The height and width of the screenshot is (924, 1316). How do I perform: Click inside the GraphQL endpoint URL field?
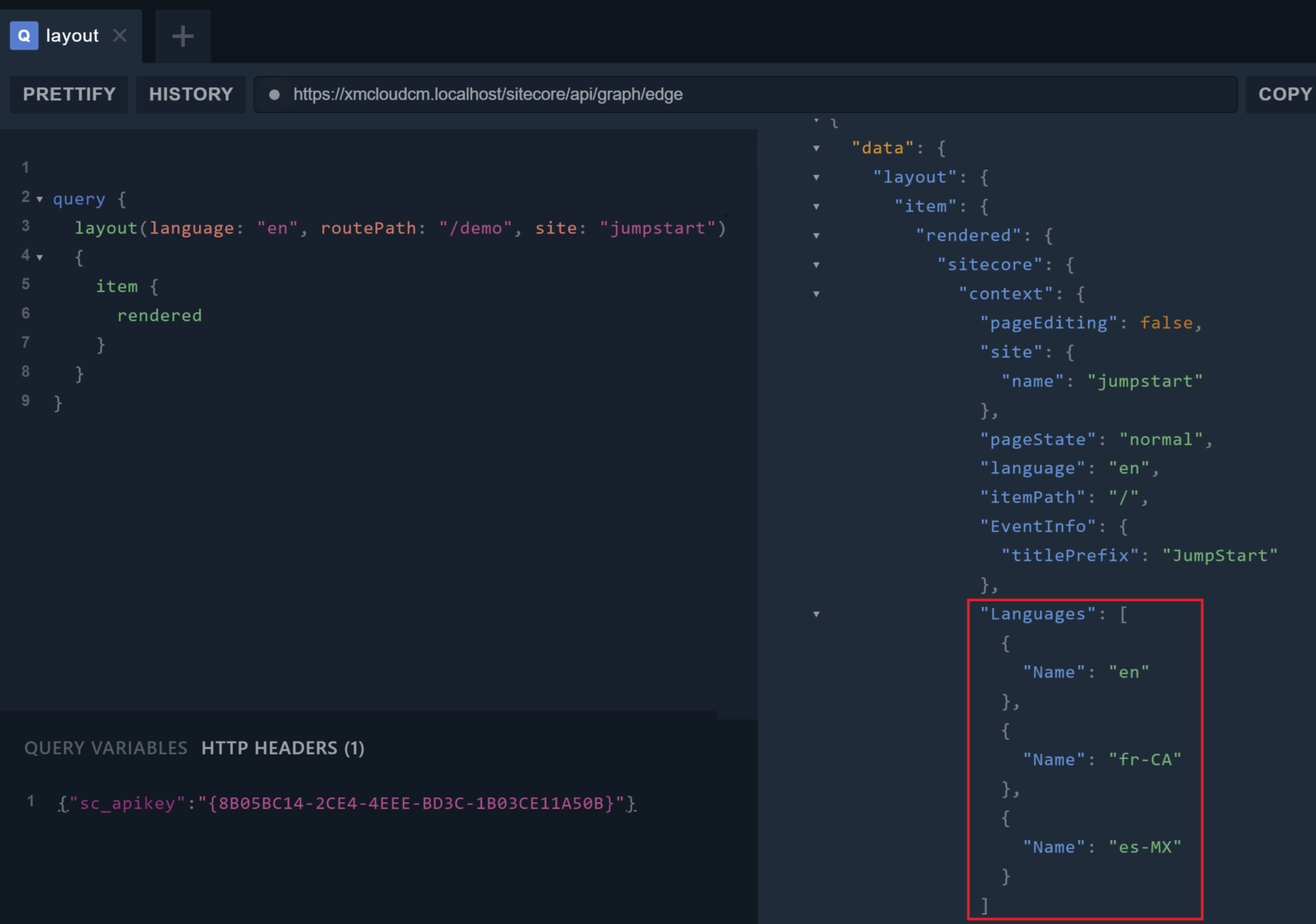tap(600, 94)
